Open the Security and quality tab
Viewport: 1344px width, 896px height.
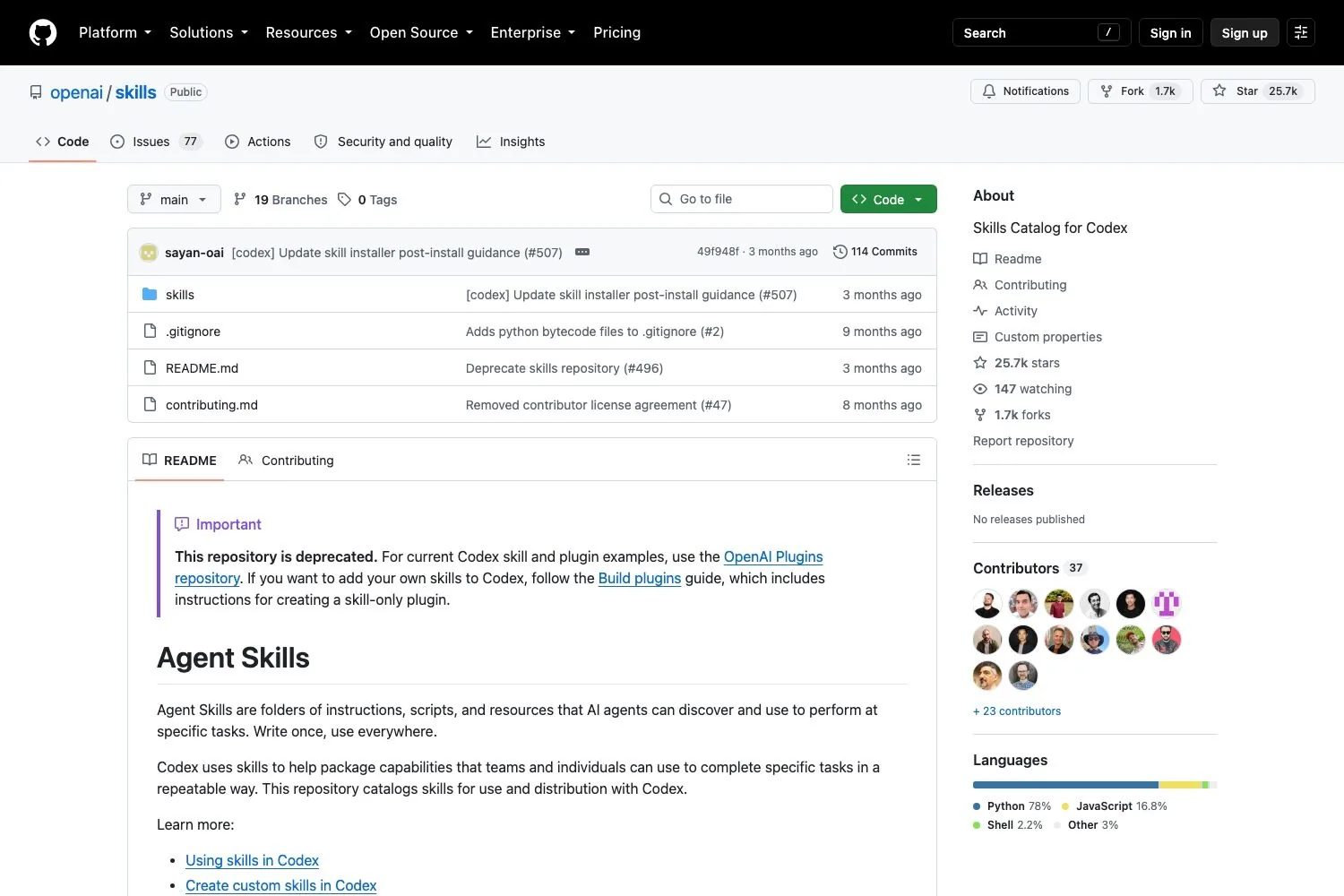click(x=383, y=142)
